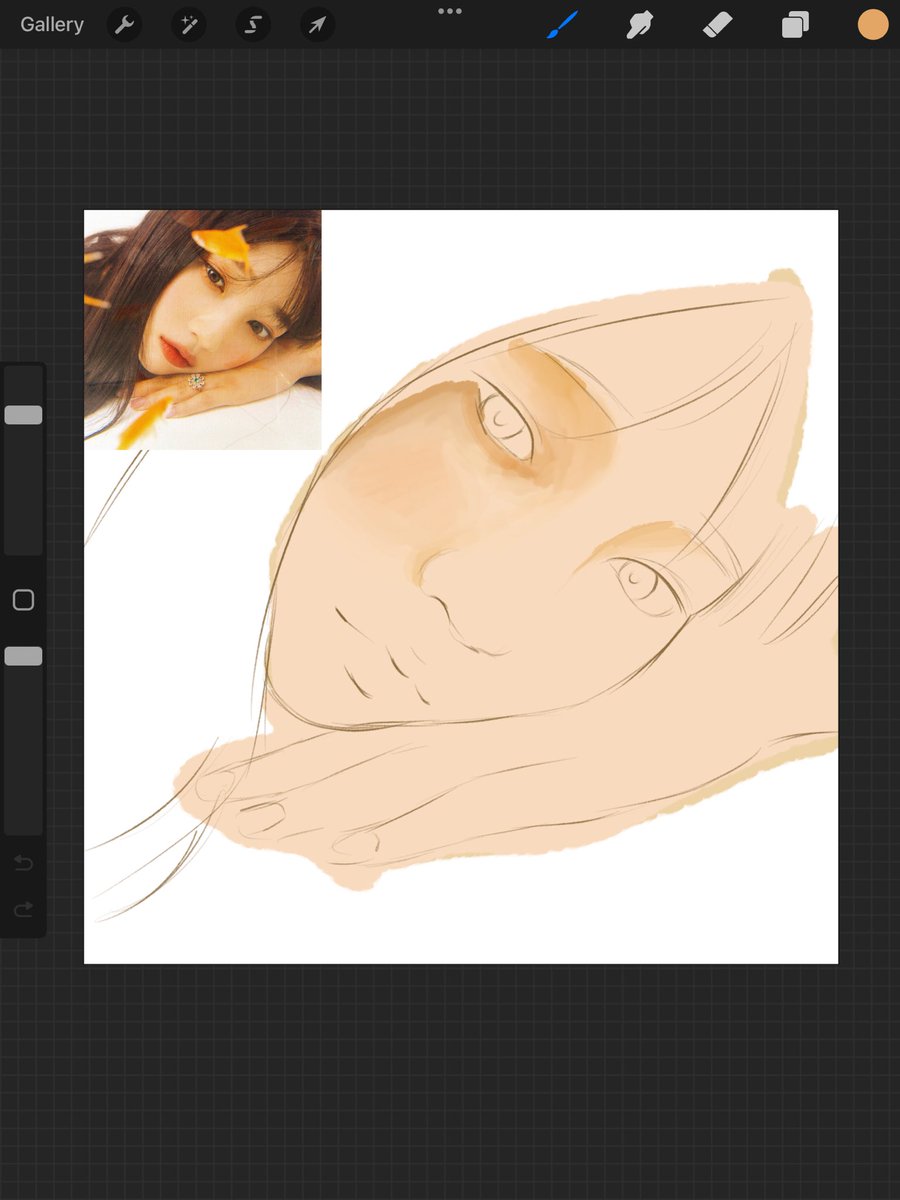This screenshot has width=900, height=1200.
Task: Tap the reference photo in the canvas corner
Action: [x=202, y=330]
